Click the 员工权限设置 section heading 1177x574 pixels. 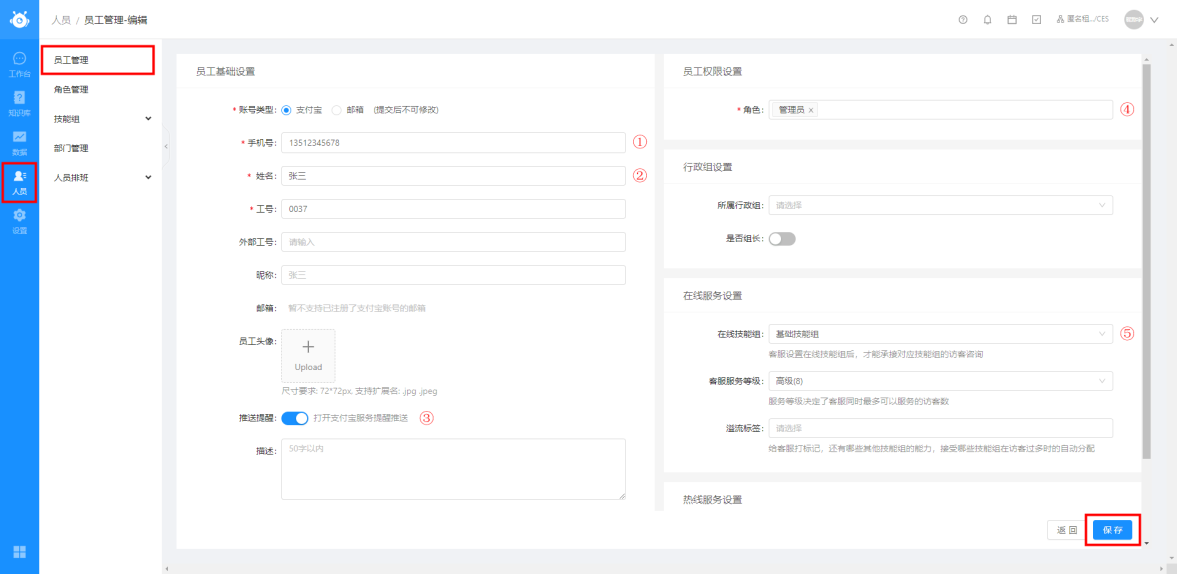712,72
